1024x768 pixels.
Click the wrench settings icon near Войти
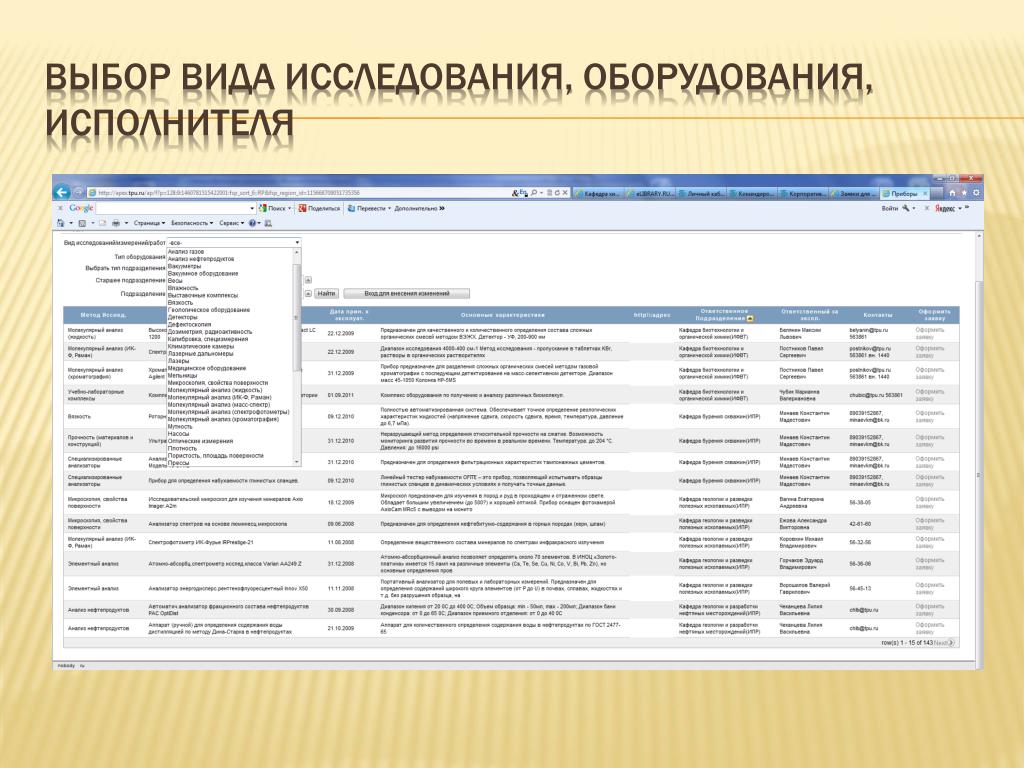(x=906, y=208)
